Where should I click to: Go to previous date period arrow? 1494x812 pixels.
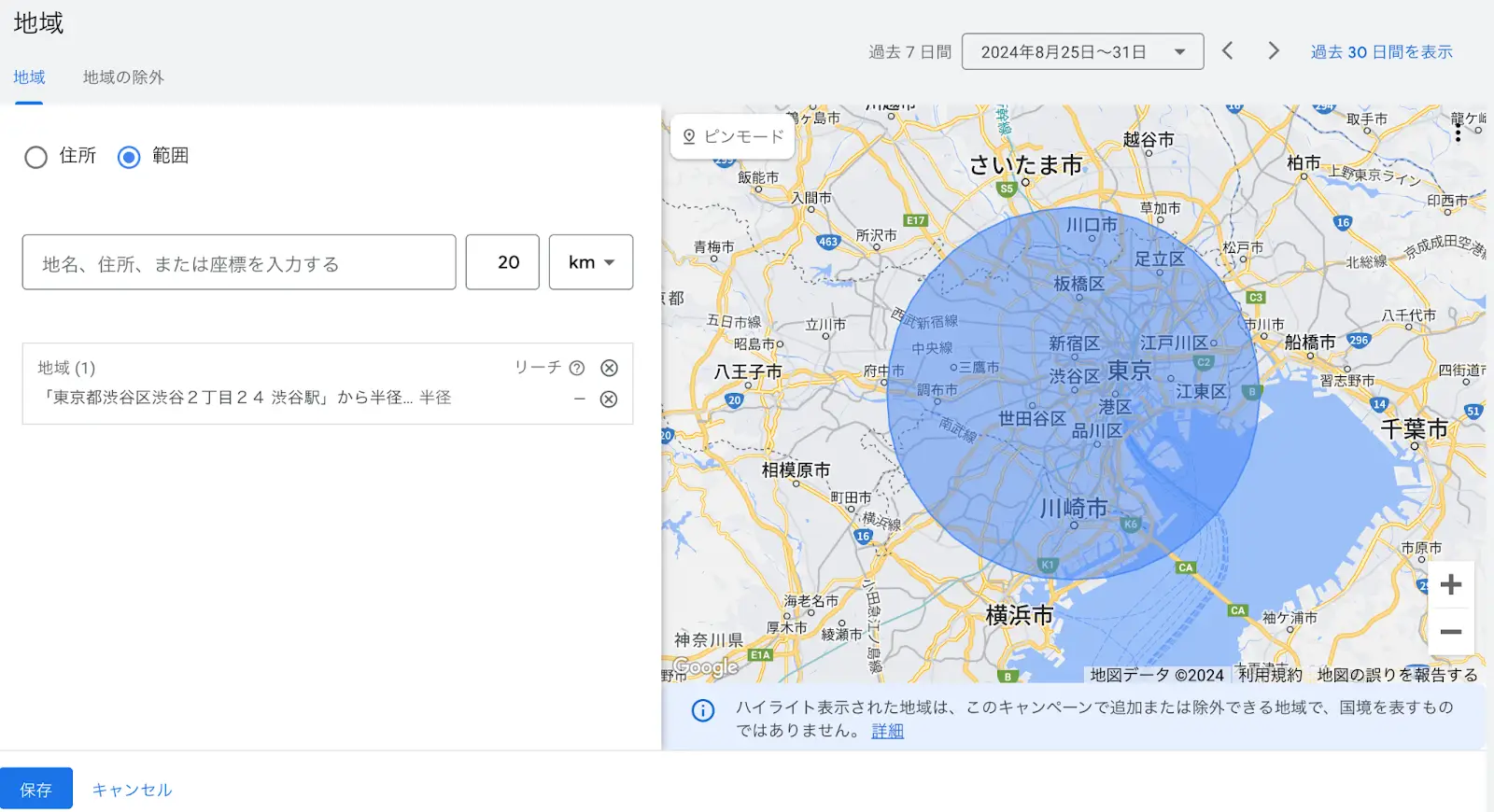click(x=1228, y=51)
